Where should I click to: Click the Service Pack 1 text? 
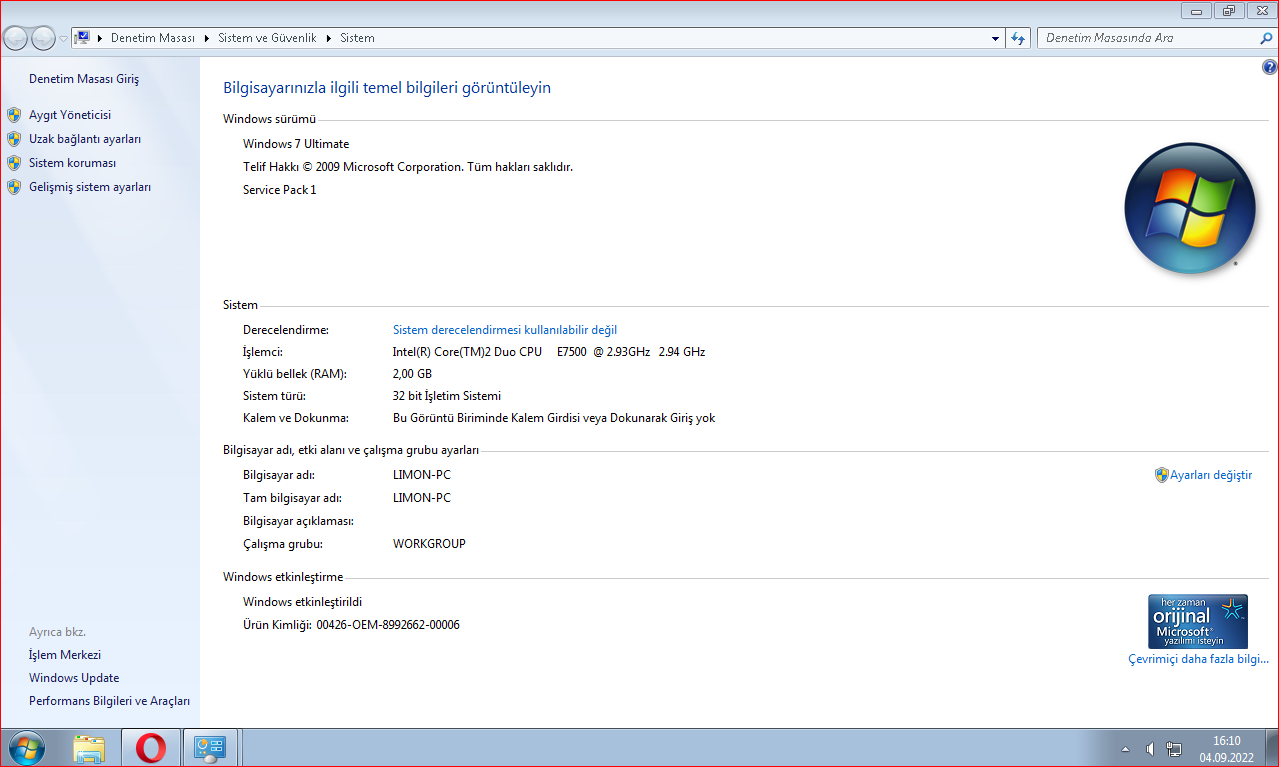pos(279,190)
